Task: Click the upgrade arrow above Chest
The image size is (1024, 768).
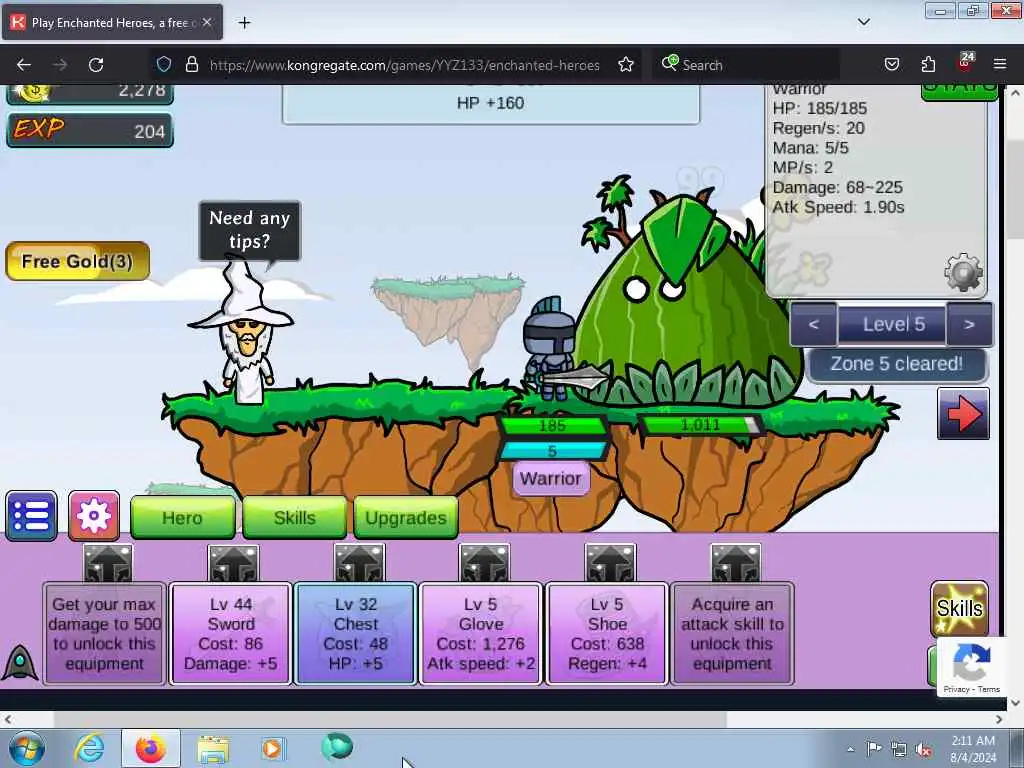Action: coord(359,563)
